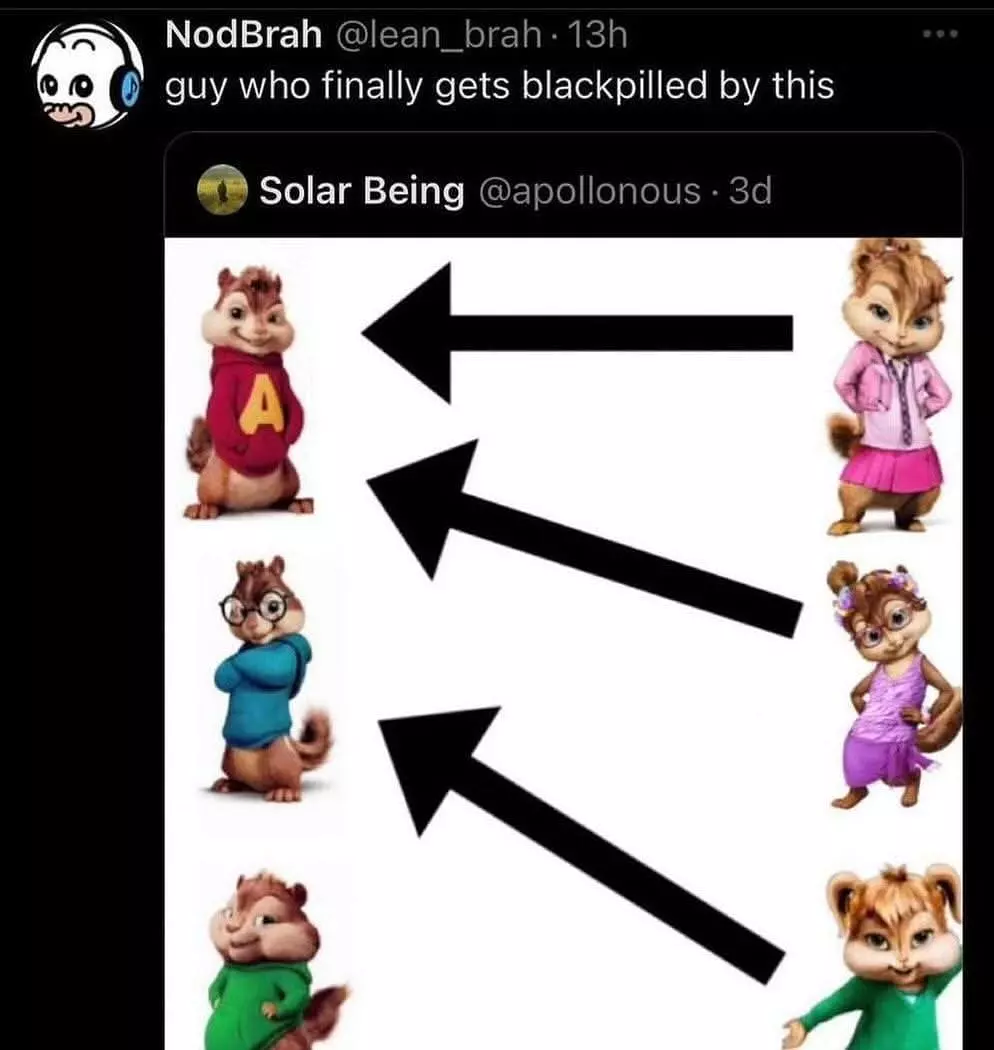Image resolution: width=994 pixels, height=1050 pixels.
Task: Click the 3d timestamp on quoted tweet
Action: coord(750,190)
